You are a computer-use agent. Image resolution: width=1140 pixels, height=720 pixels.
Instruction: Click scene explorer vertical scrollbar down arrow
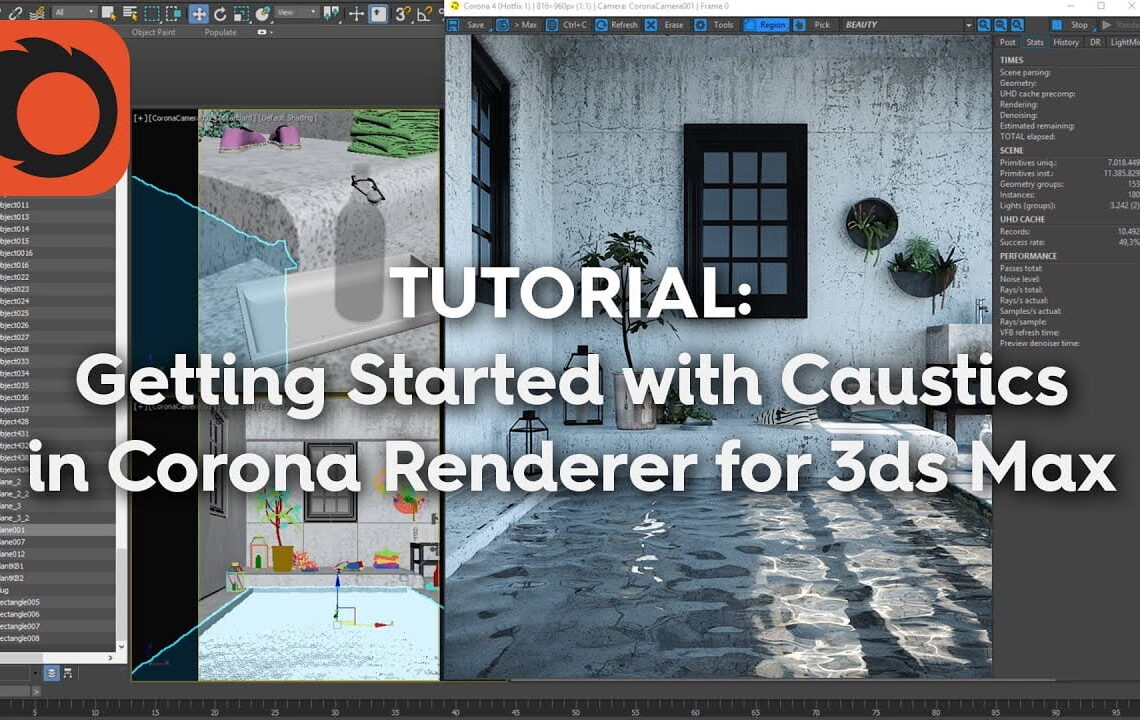click(121, 646)
